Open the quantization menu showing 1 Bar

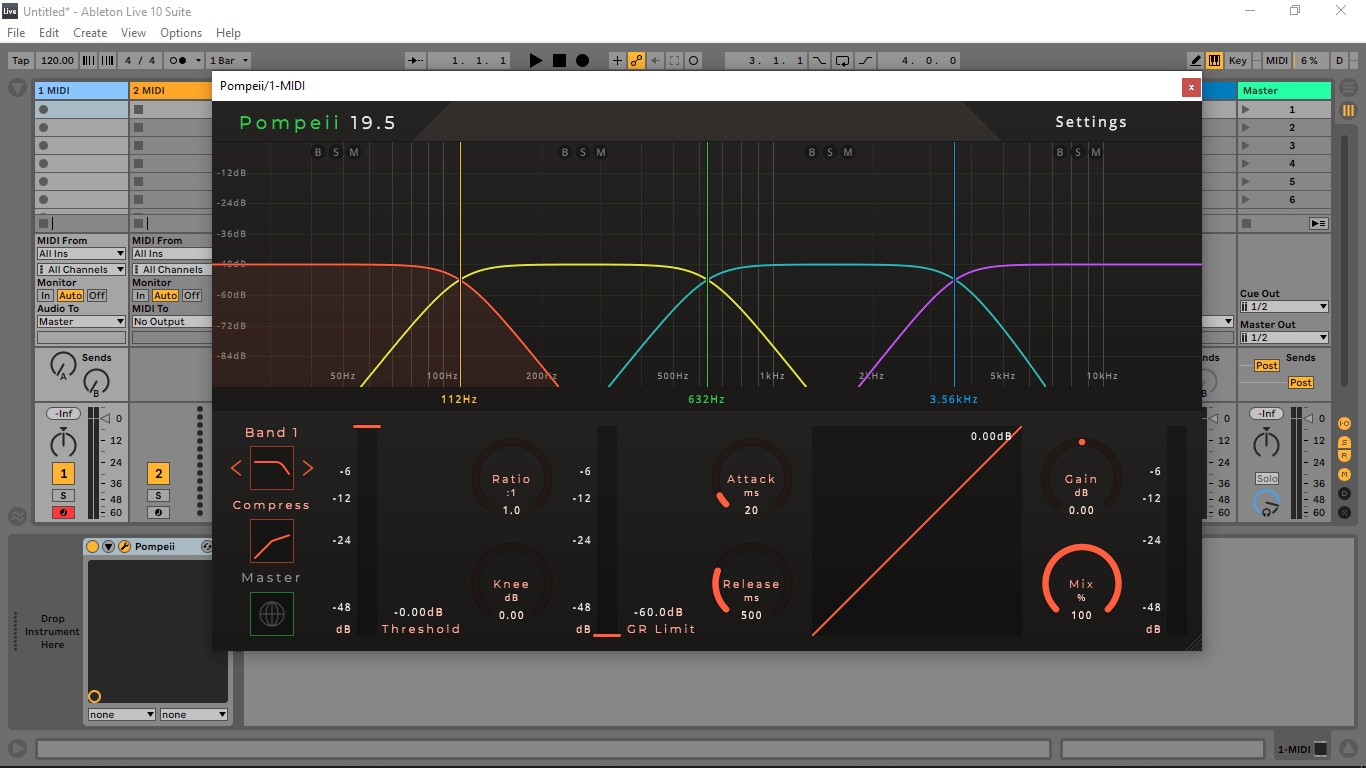pos(229,60)
